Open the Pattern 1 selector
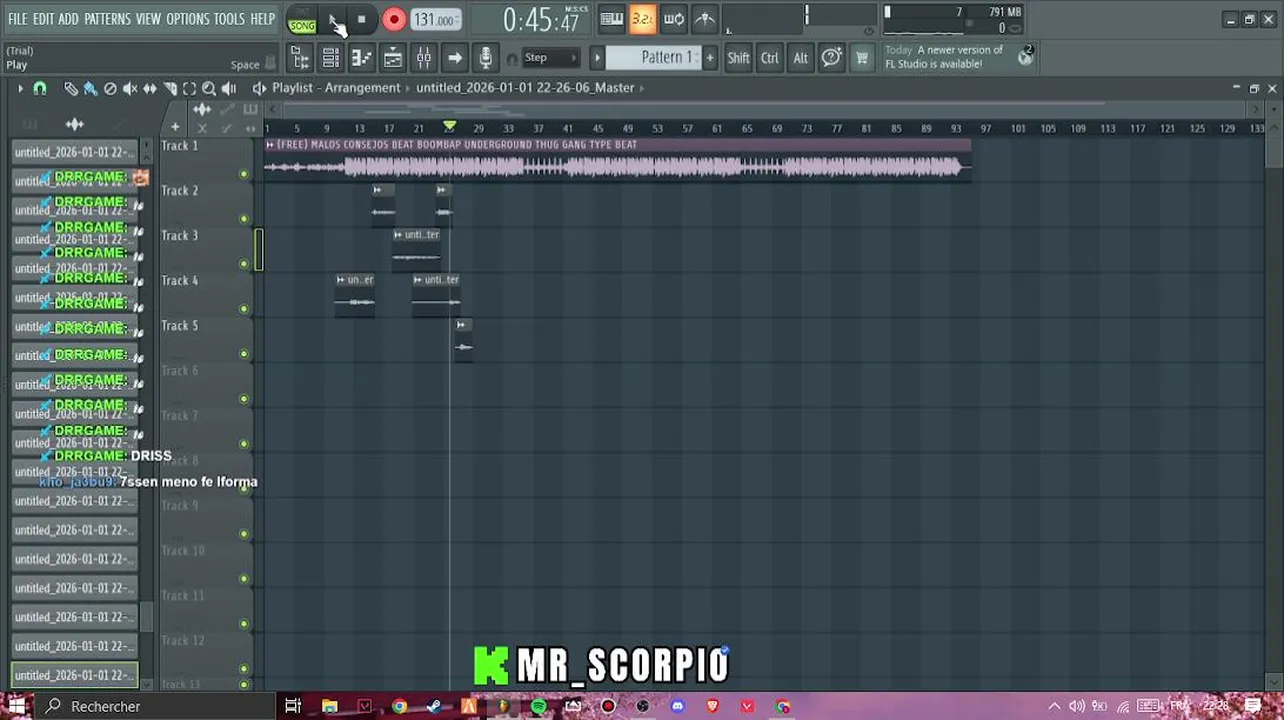 pyautogui.click(x=653, y=57)
